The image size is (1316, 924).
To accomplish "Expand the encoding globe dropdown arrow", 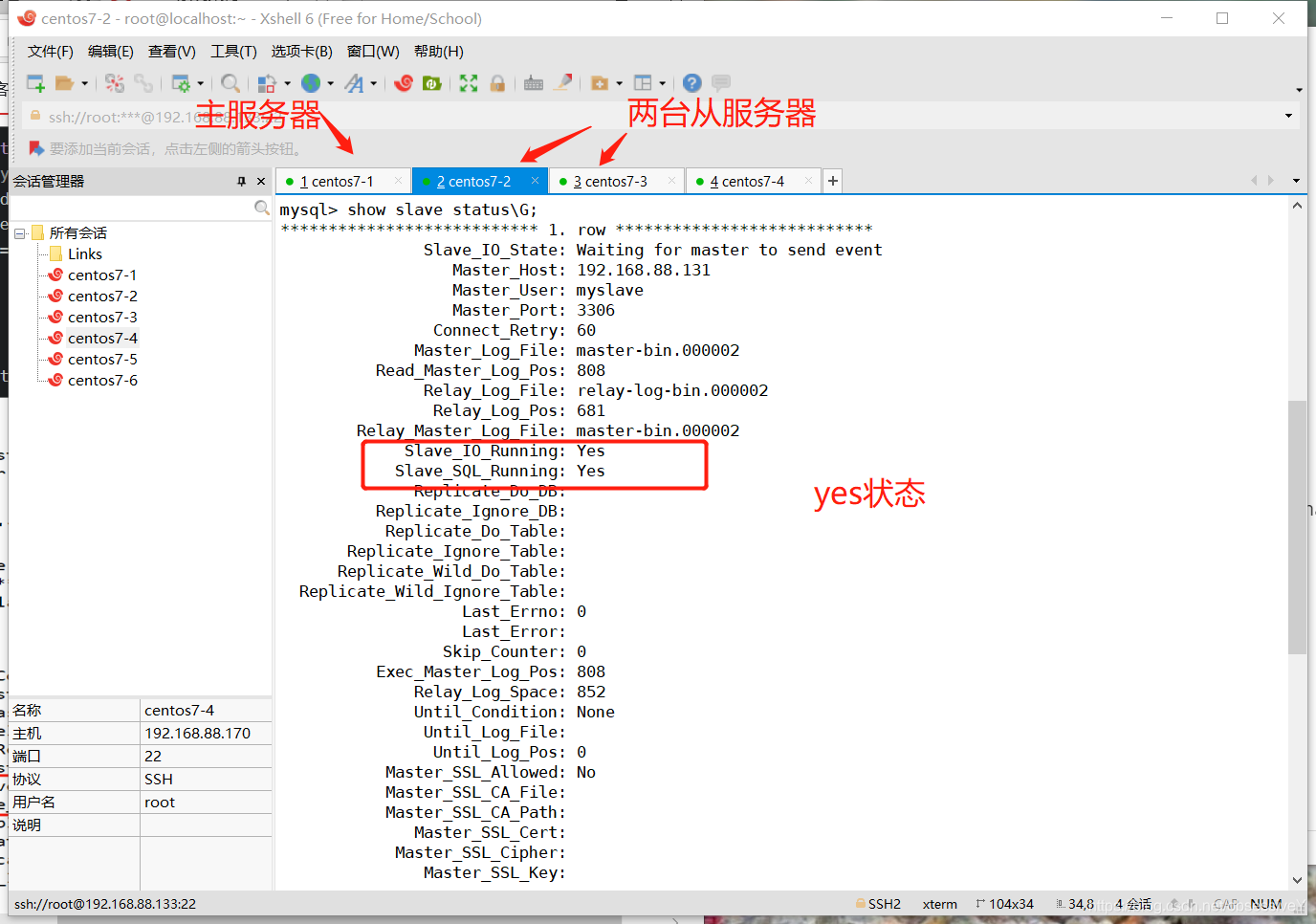I will click(x=331, y=83).
